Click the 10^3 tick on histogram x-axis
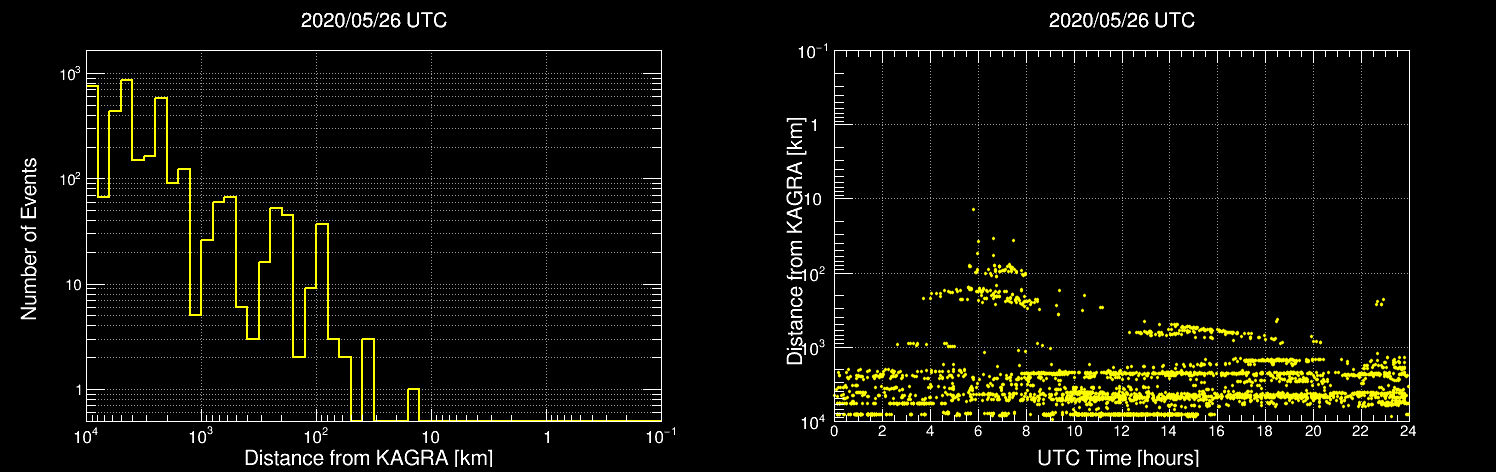Screen dimensions: 1496x472 click(x=201, y=435)
